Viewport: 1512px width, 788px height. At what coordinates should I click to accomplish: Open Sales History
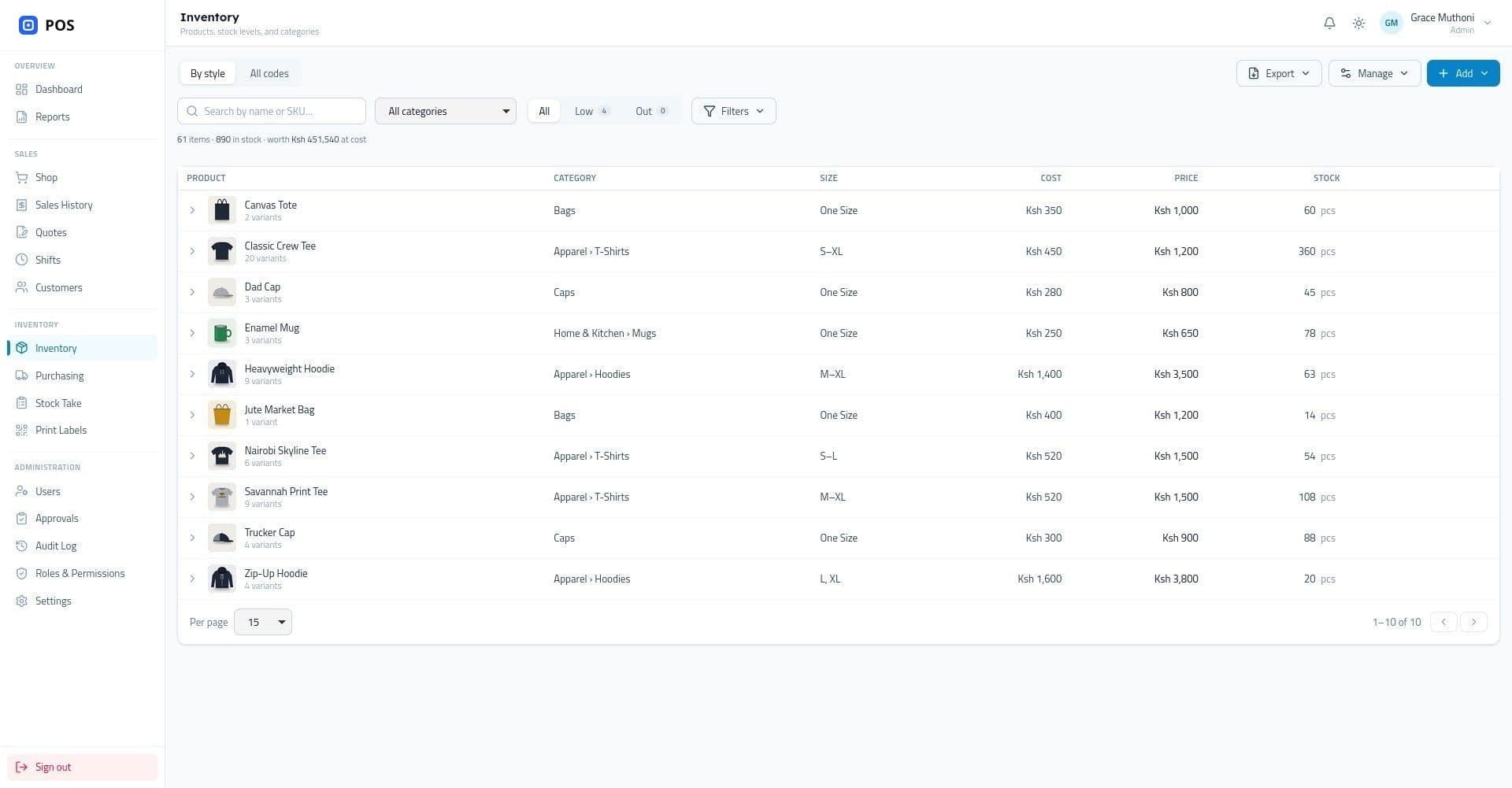[82, 205]
